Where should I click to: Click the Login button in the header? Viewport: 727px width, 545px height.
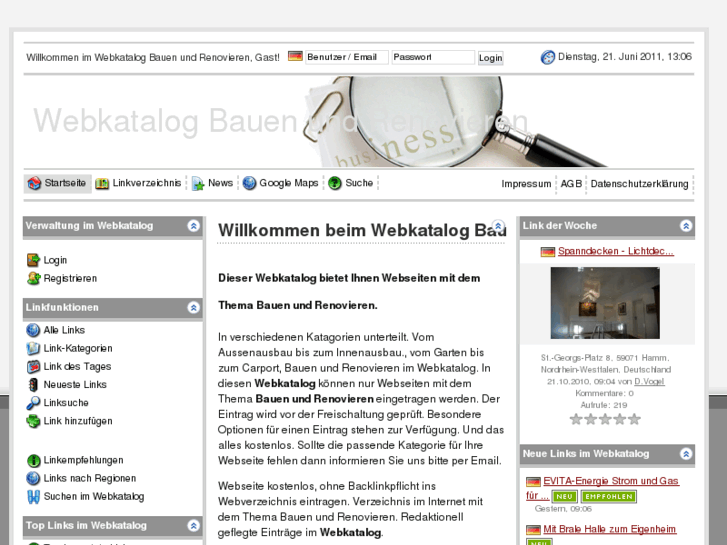(x=491, y=58)
